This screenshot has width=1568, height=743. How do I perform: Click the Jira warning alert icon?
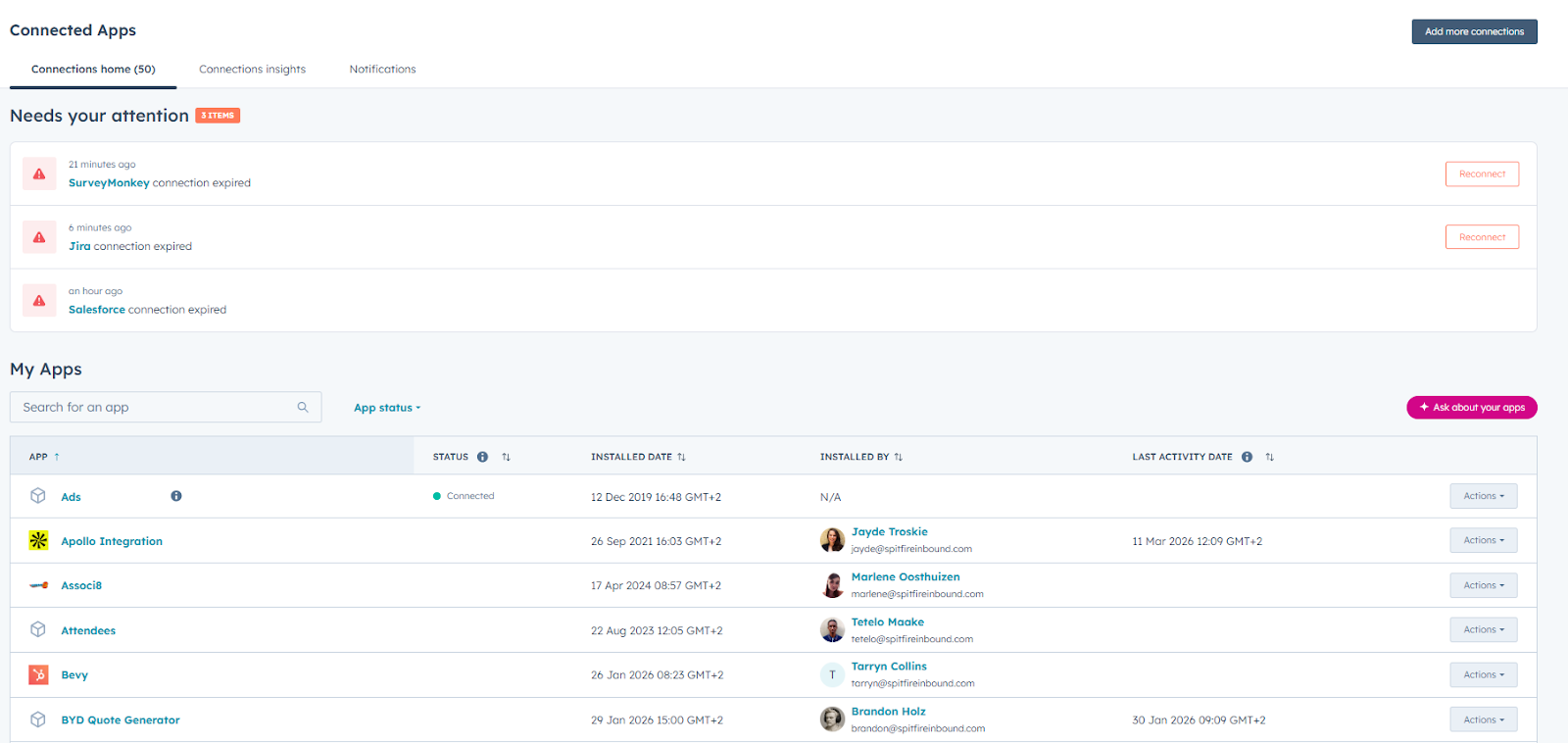[39, 237]
